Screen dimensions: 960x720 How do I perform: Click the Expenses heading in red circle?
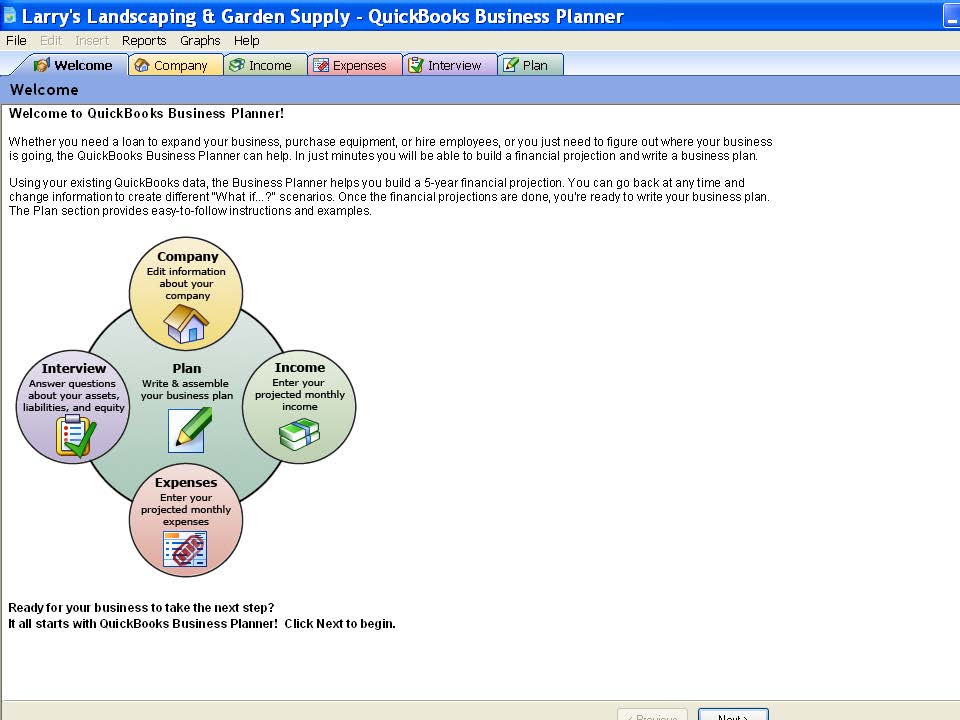pyautogui.click(x=186, y=482)
